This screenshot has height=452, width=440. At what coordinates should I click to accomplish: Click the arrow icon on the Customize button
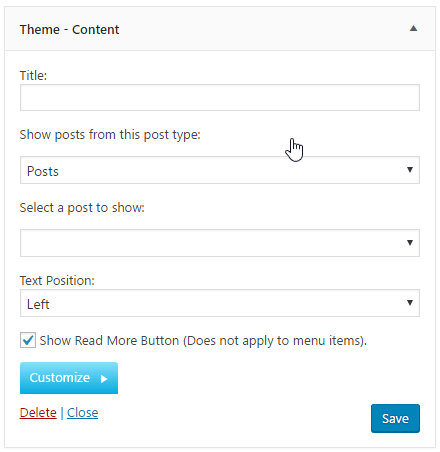point(104,379)
